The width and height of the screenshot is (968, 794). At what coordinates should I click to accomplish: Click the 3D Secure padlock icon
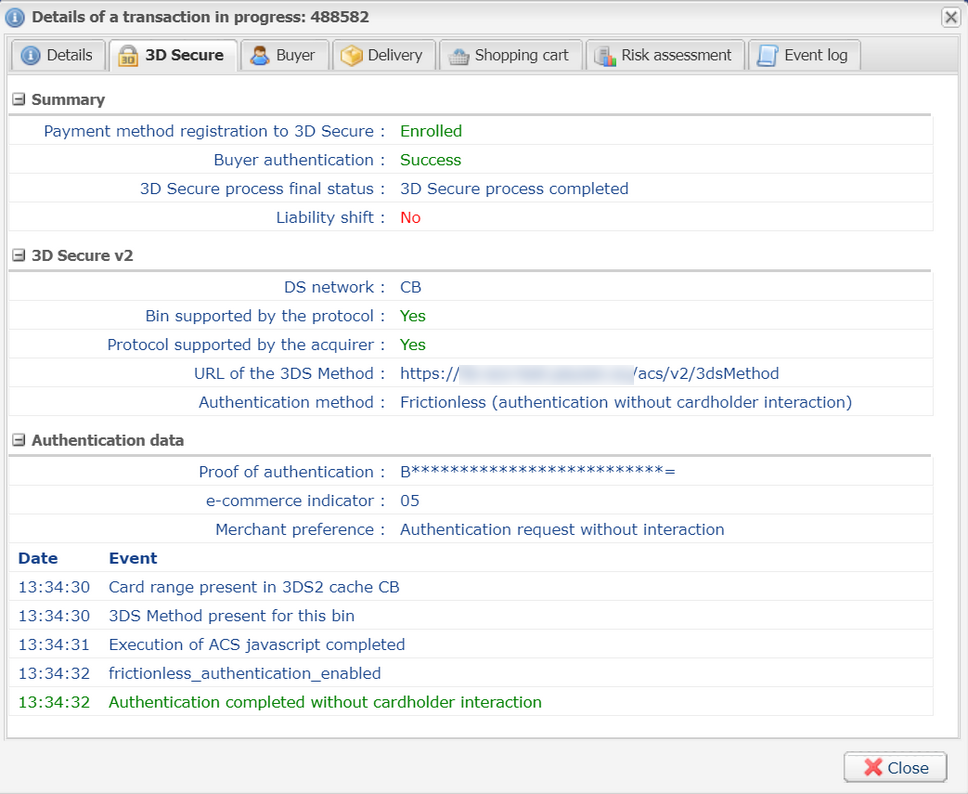click(x=128, y=56)
